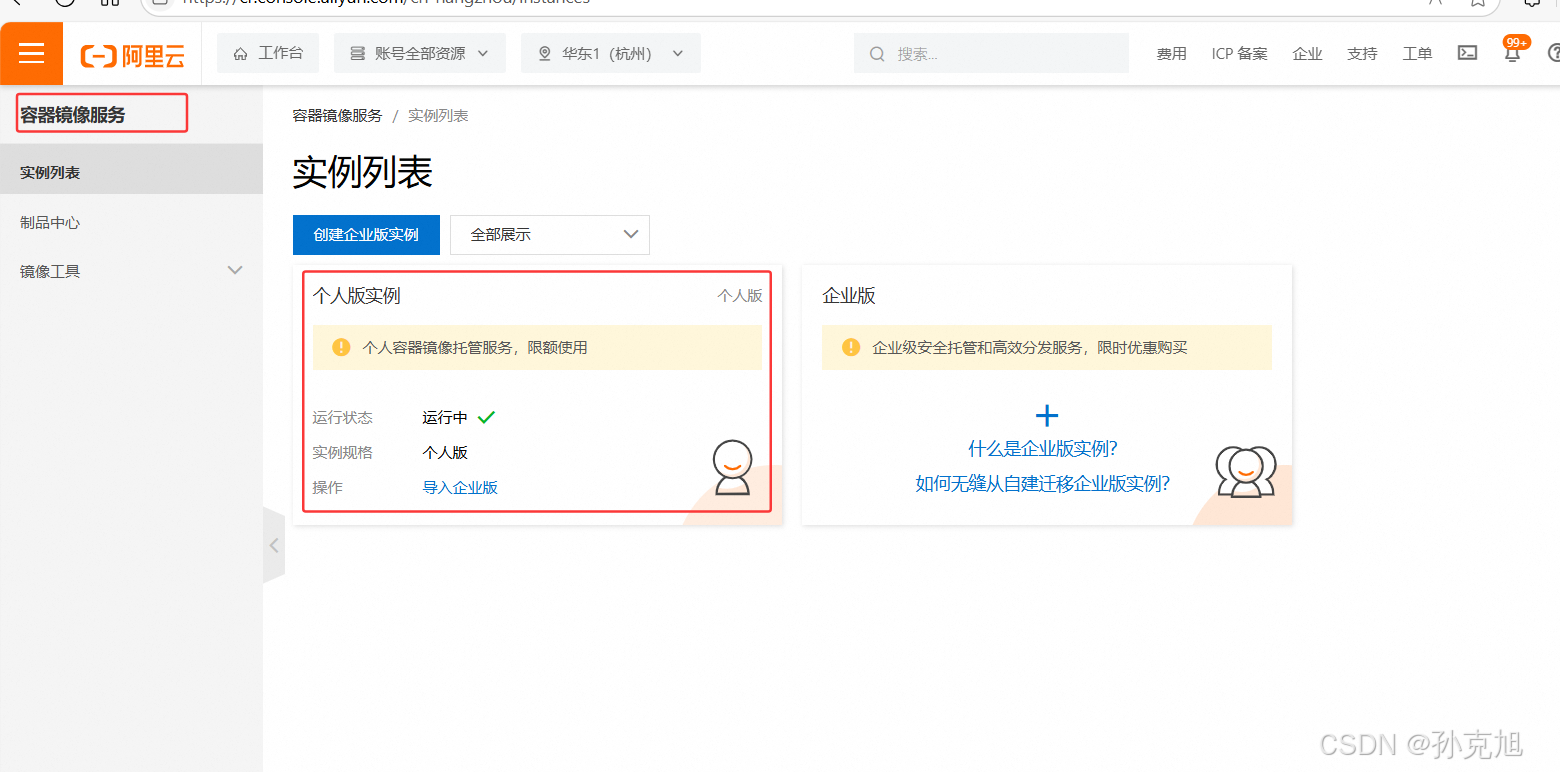This screenshot has width=1560, height=772.
Task: Click the warning icon in 企业级安全托管 notice
Action: [x=851, y=347]
